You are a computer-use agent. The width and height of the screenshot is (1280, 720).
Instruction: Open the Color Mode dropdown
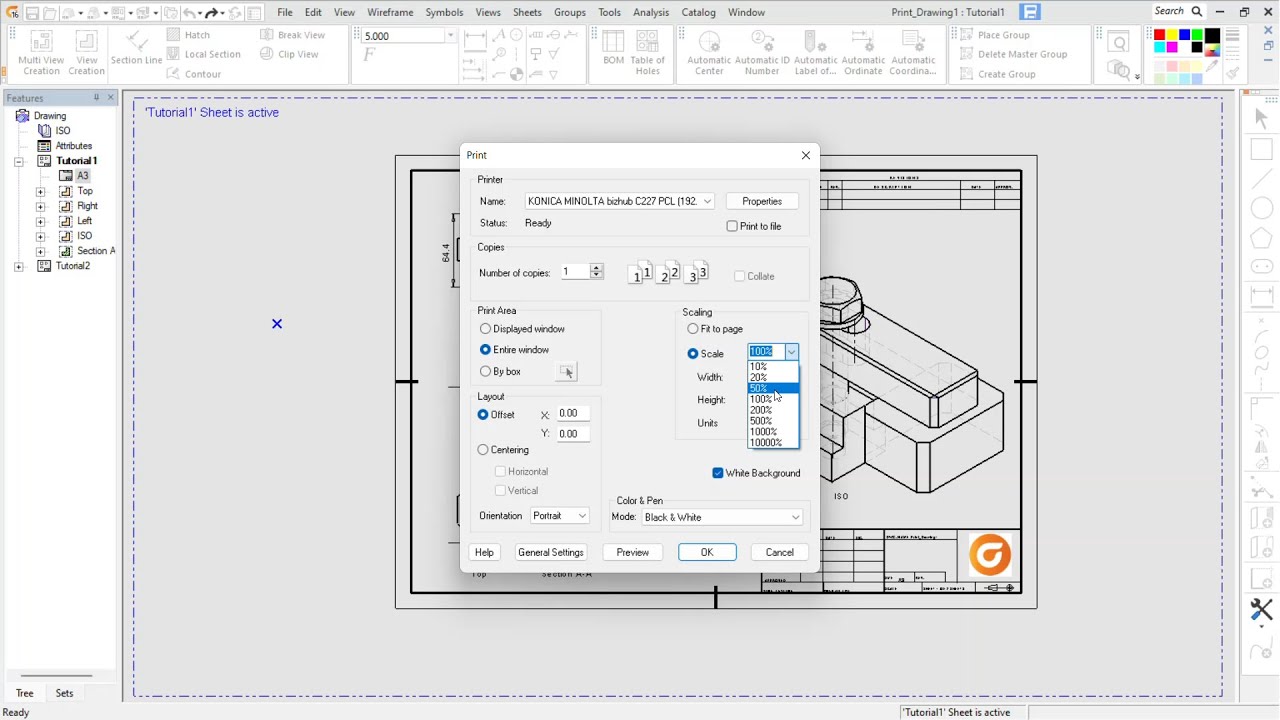(x=722, y=518)
